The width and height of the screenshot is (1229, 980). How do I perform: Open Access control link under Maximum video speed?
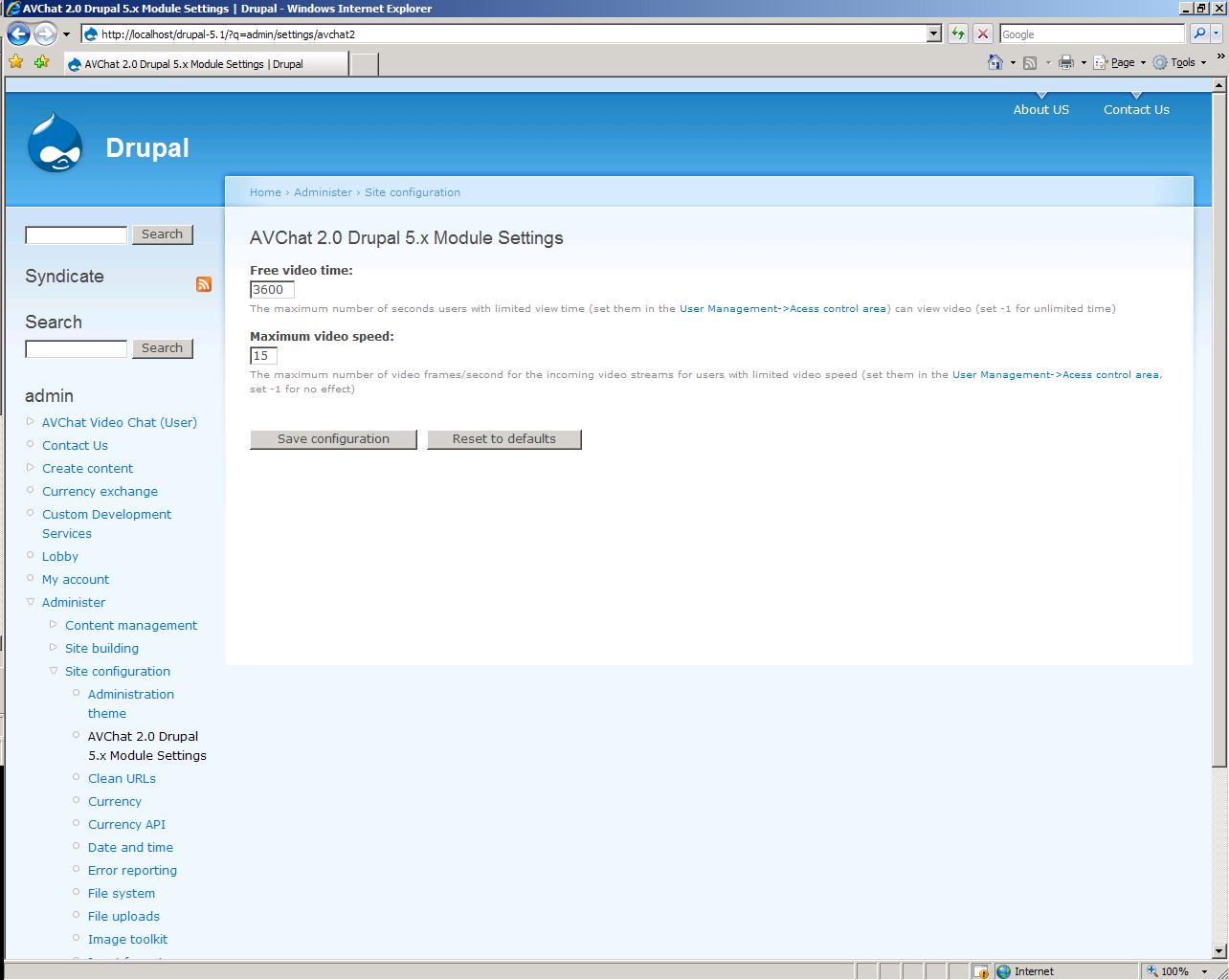coord(1056,375)
